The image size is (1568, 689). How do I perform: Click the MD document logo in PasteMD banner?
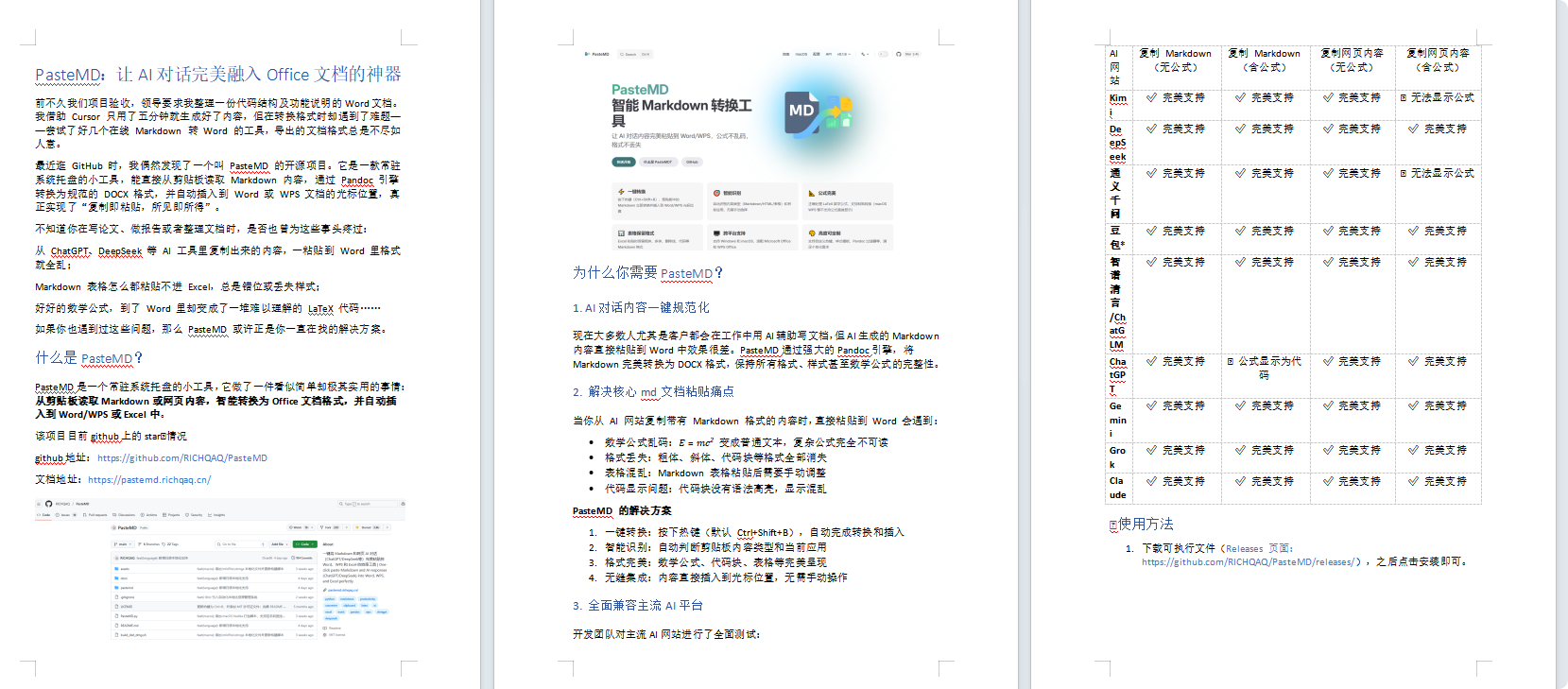click(802, 111)
